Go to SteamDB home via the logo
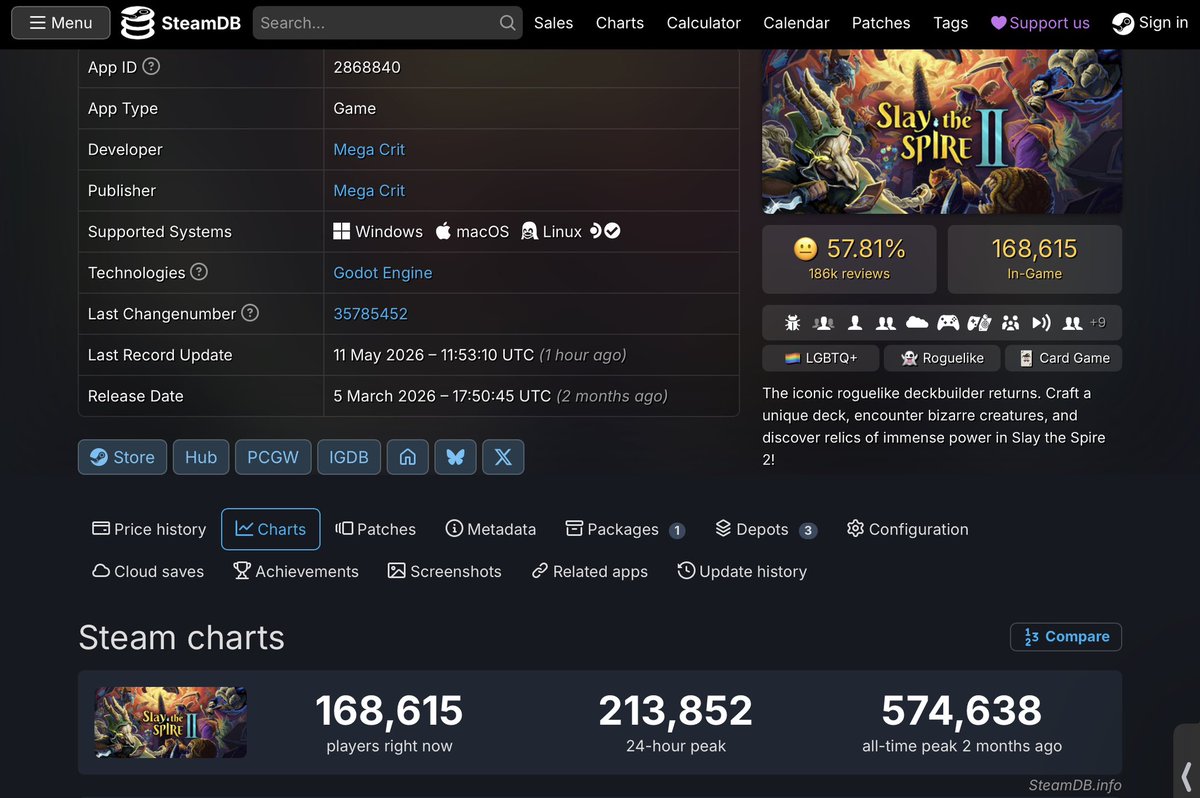1200x798 pixels. click(x=180, y=23)
